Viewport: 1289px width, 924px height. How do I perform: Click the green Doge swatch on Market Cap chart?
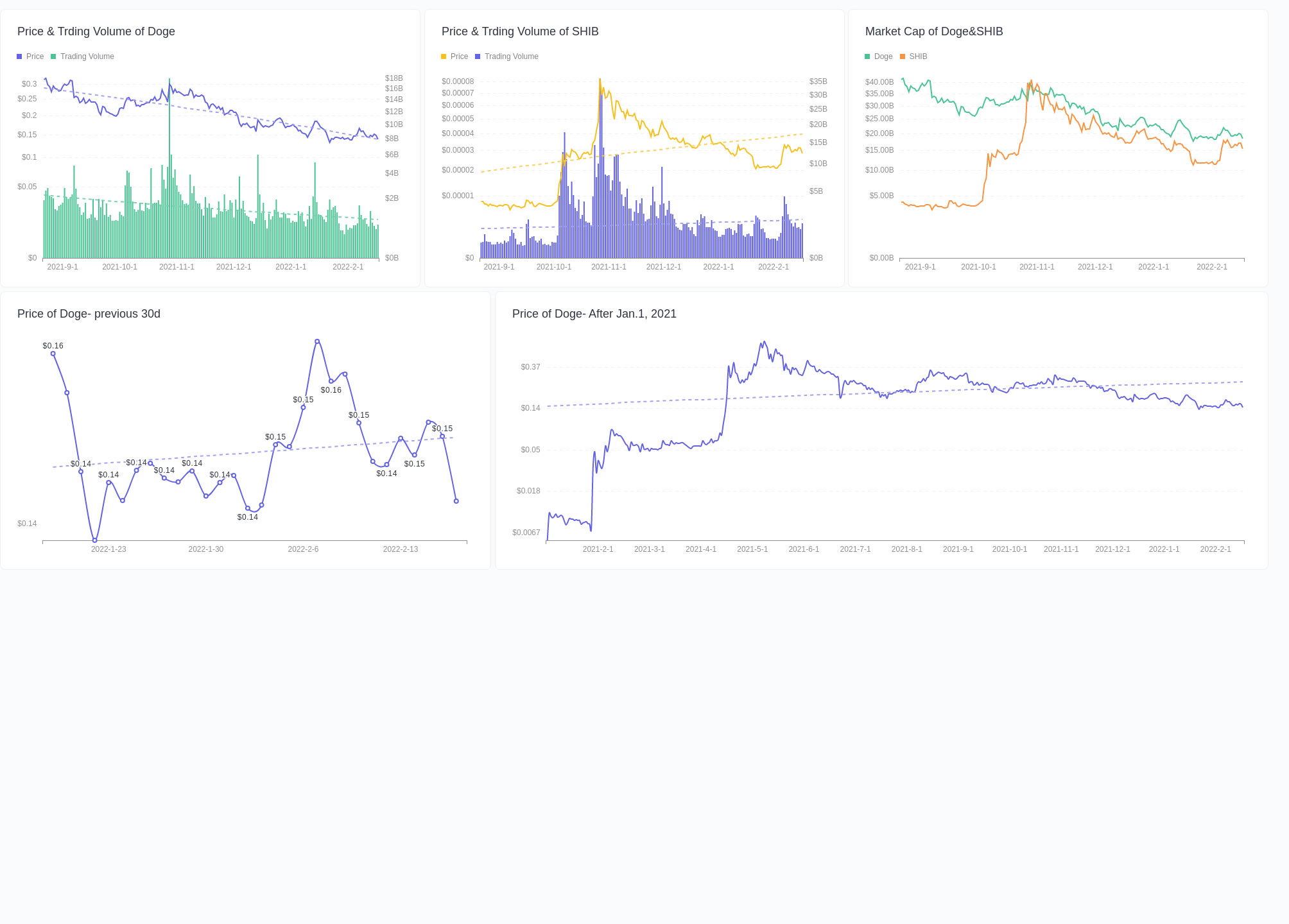(868, 56)
